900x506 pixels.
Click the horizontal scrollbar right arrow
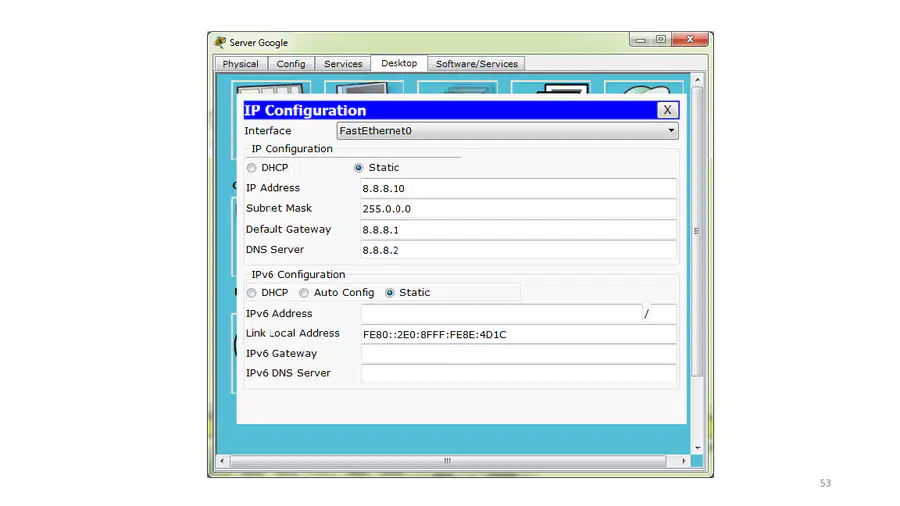pos(683,461)
